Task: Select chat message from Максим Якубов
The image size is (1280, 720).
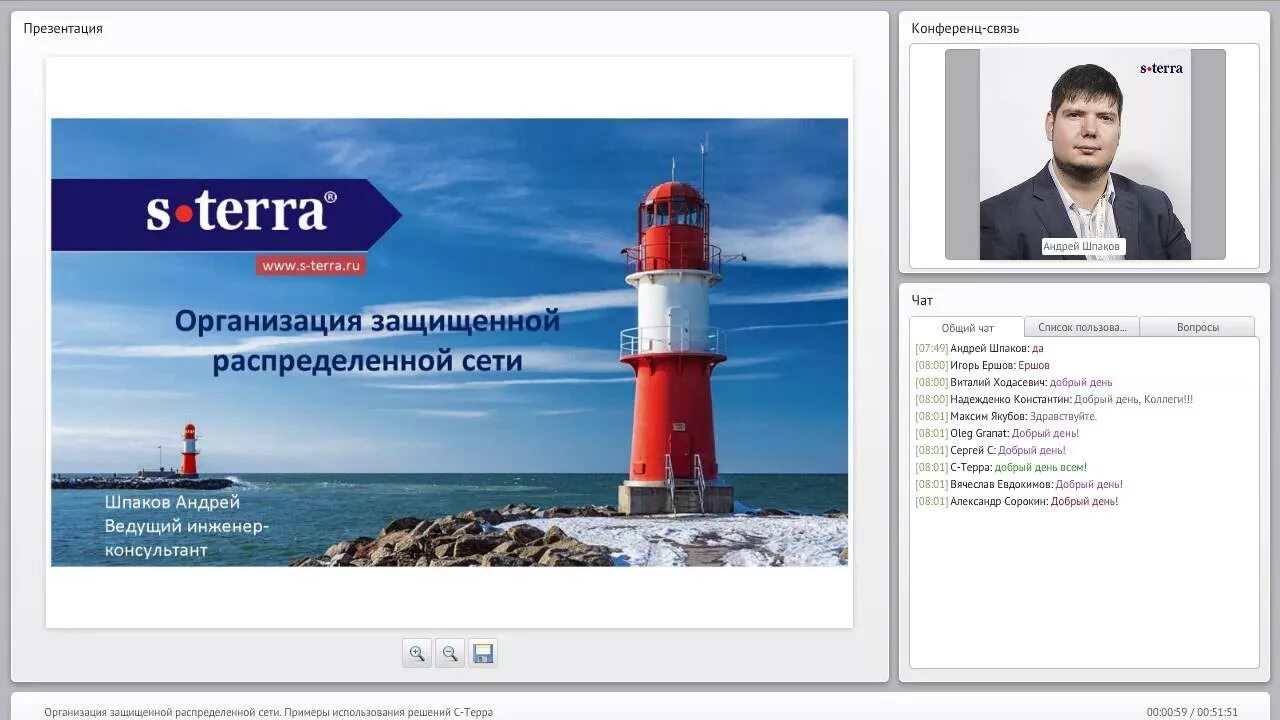Action: [1005, 416]
